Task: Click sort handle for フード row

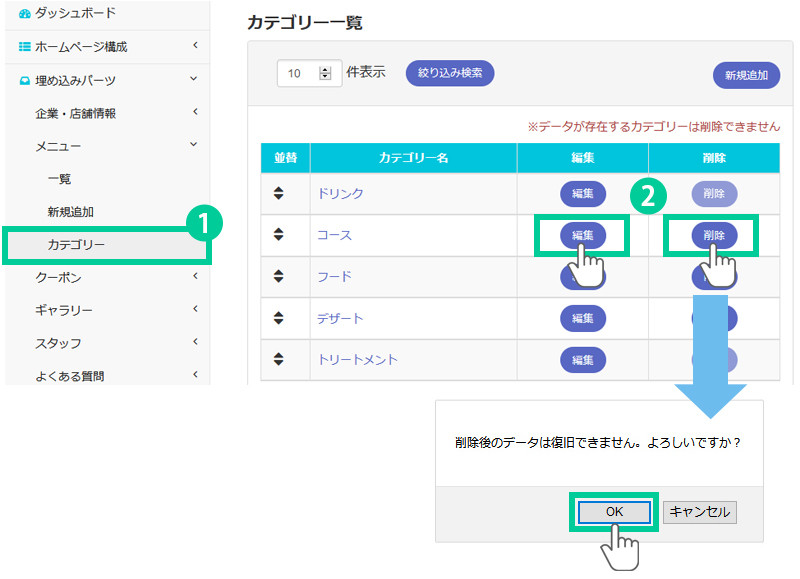Action: pos(279,276)
